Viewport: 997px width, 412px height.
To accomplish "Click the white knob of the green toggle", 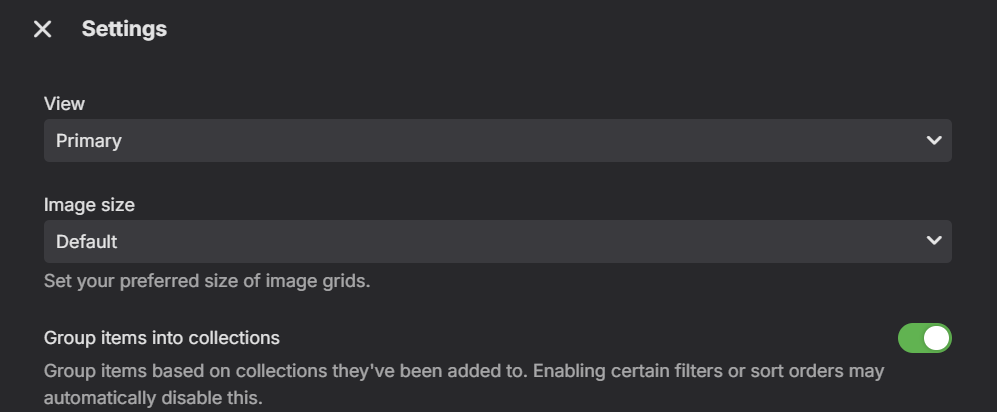I will 936,338.
